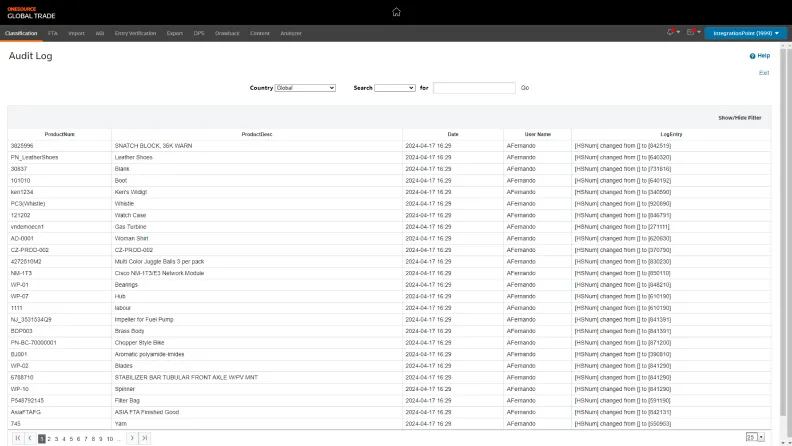Click the Go button
The image size is (792, 446).
click(525, 88)
